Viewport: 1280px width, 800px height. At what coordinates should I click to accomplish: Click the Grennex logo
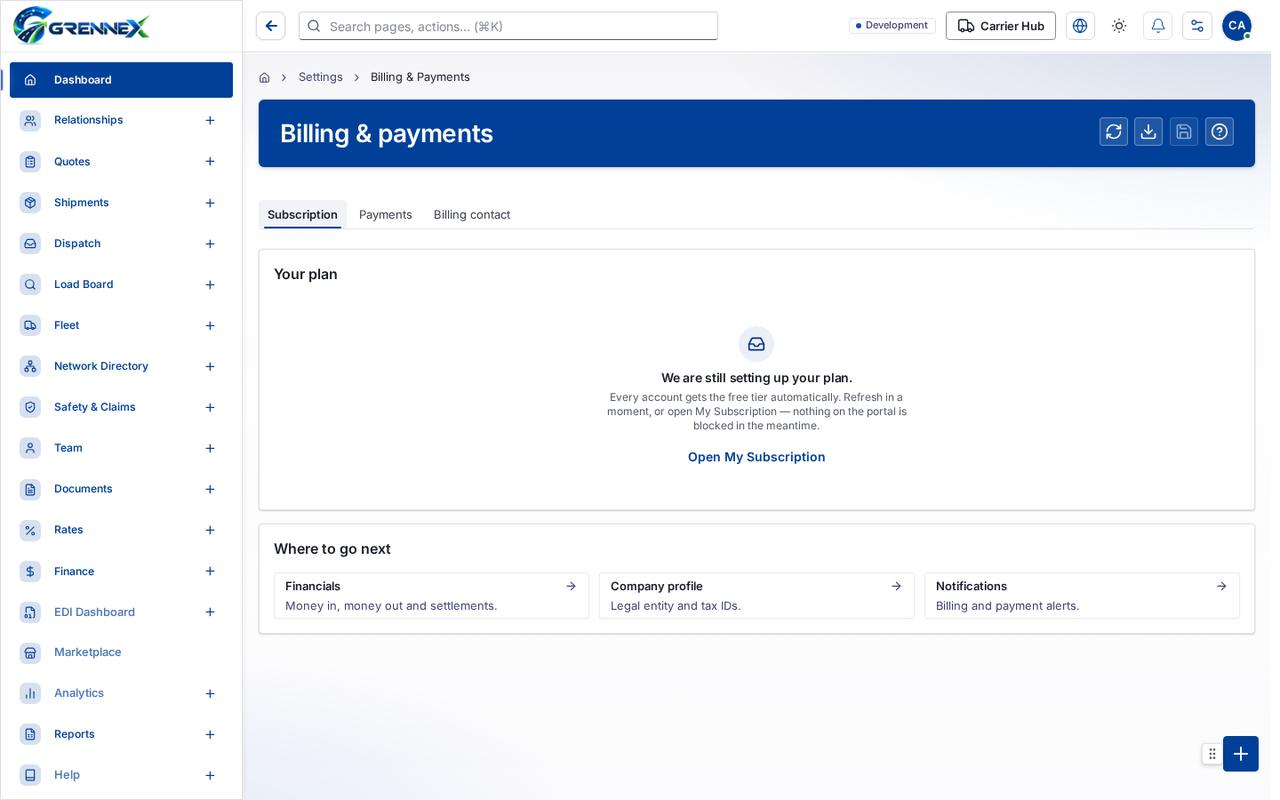(82, 26)
